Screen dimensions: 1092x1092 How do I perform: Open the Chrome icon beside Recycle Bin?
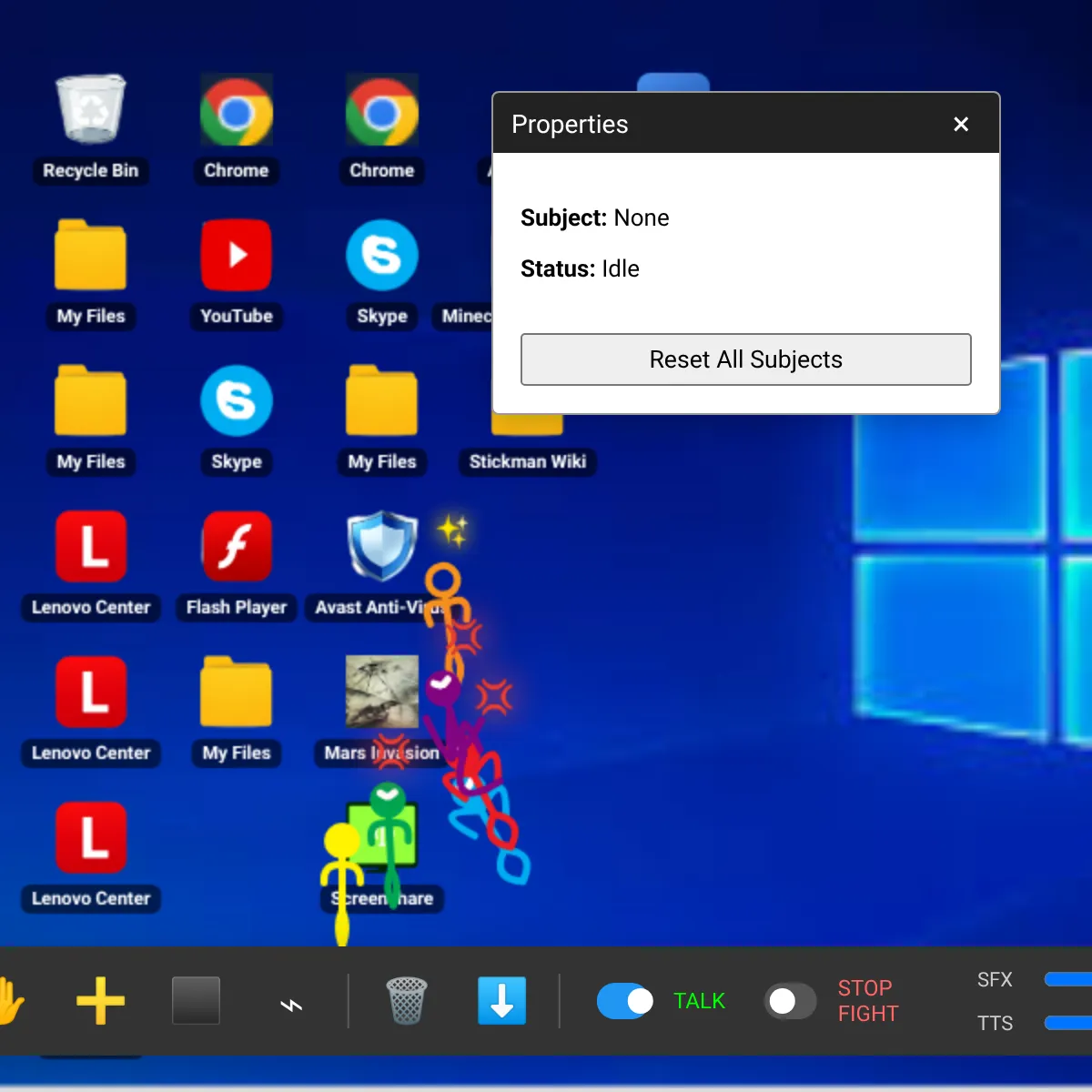tap(237, 110)
